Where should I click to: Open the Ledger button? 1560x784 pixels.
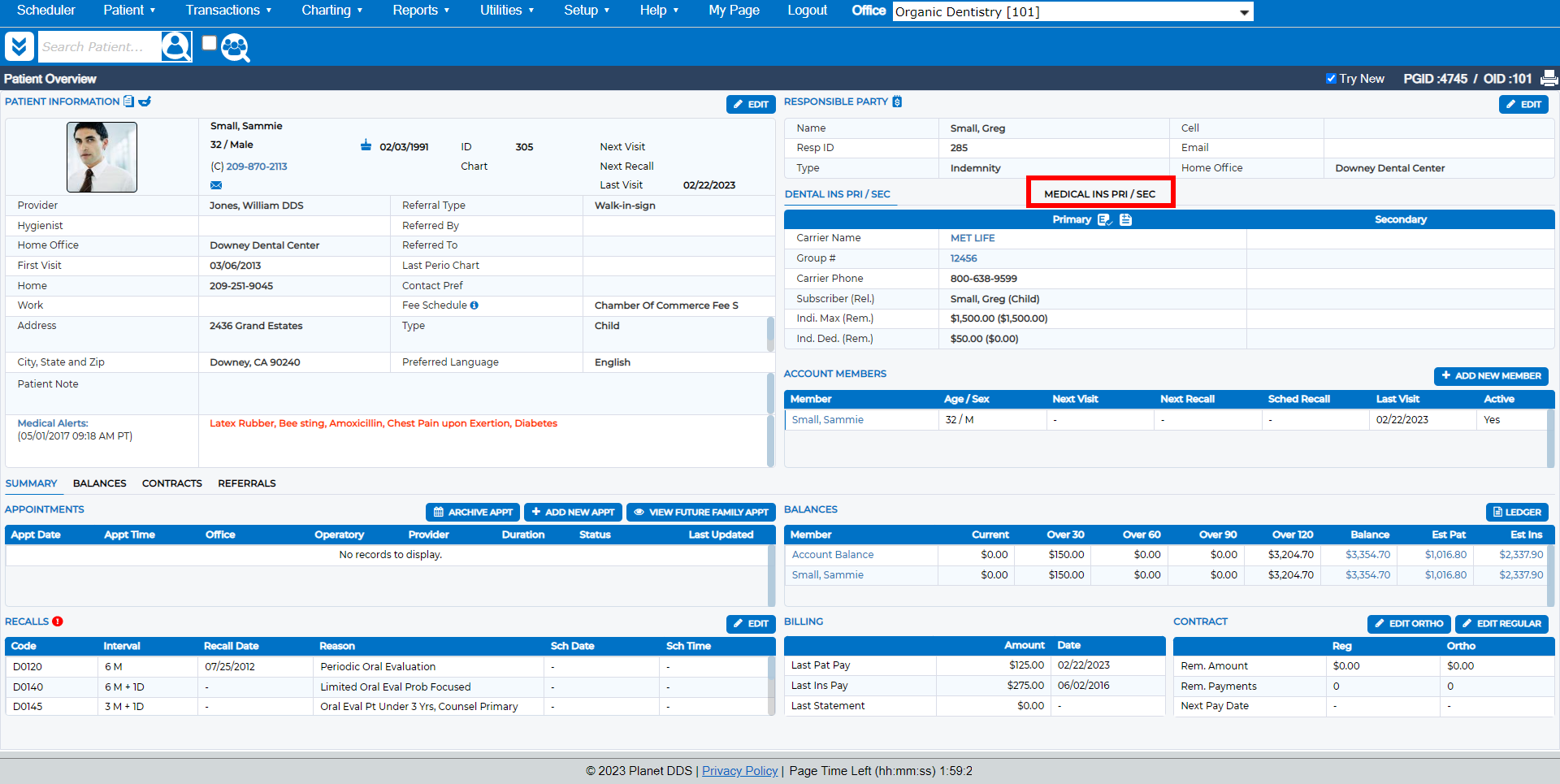1516,512
